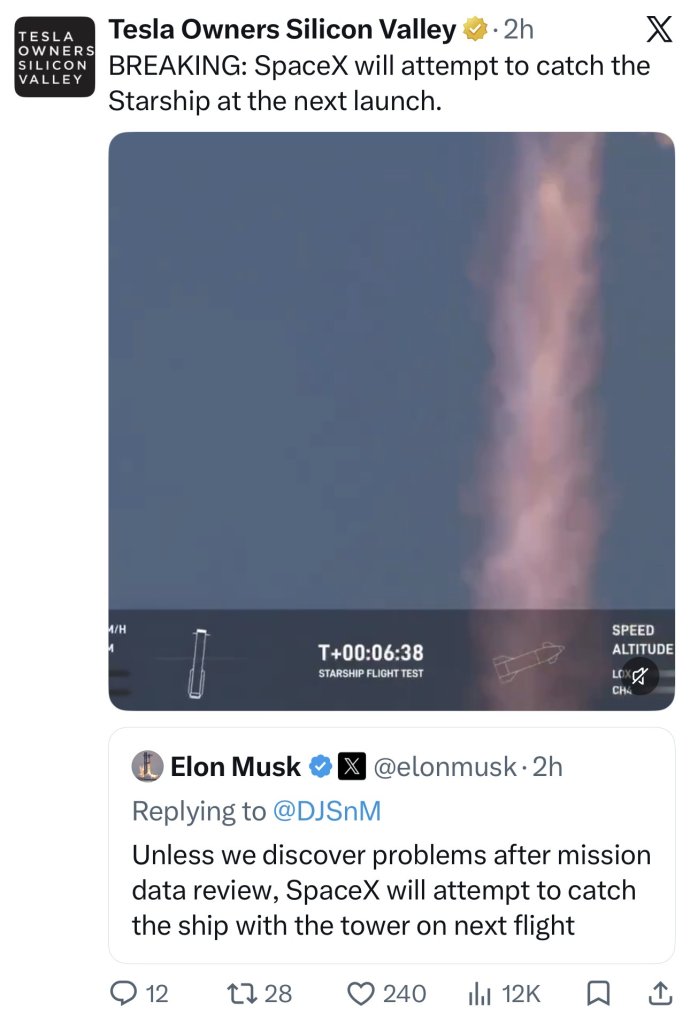Open Elon Musk's avatar in quoted post

tap(148, 766)
